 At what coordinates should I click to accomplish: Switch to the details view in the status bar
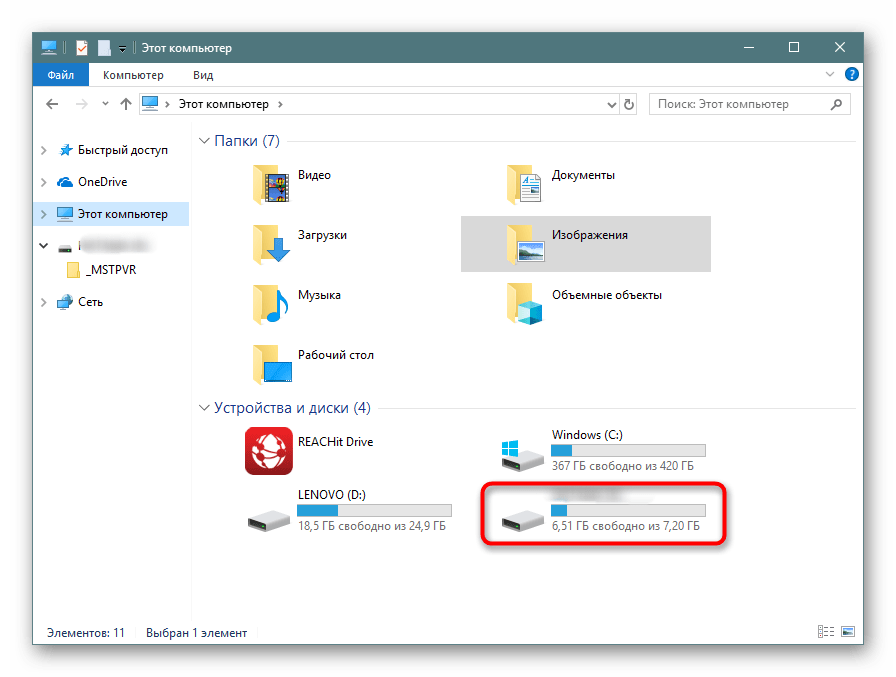[826, 632]
